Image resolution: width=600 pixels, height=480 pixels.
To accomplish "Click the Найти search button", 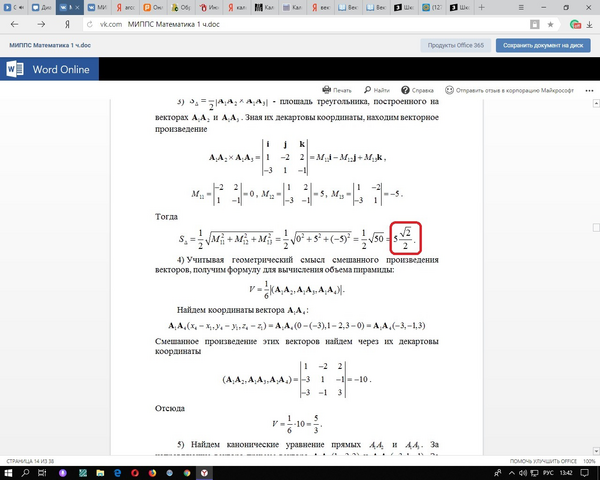I will (x=377, y=90).
